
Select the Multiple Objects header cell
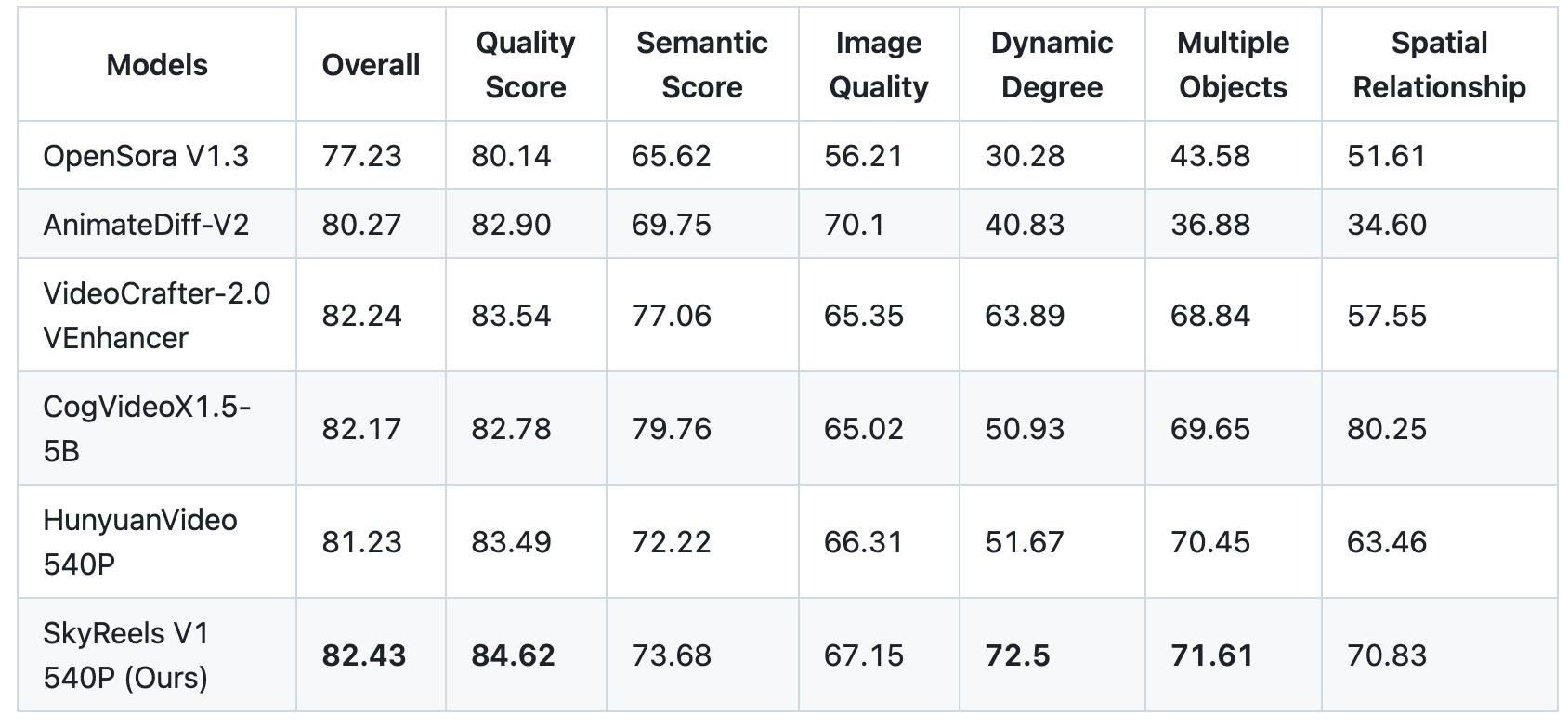(x=1234, y=65)
